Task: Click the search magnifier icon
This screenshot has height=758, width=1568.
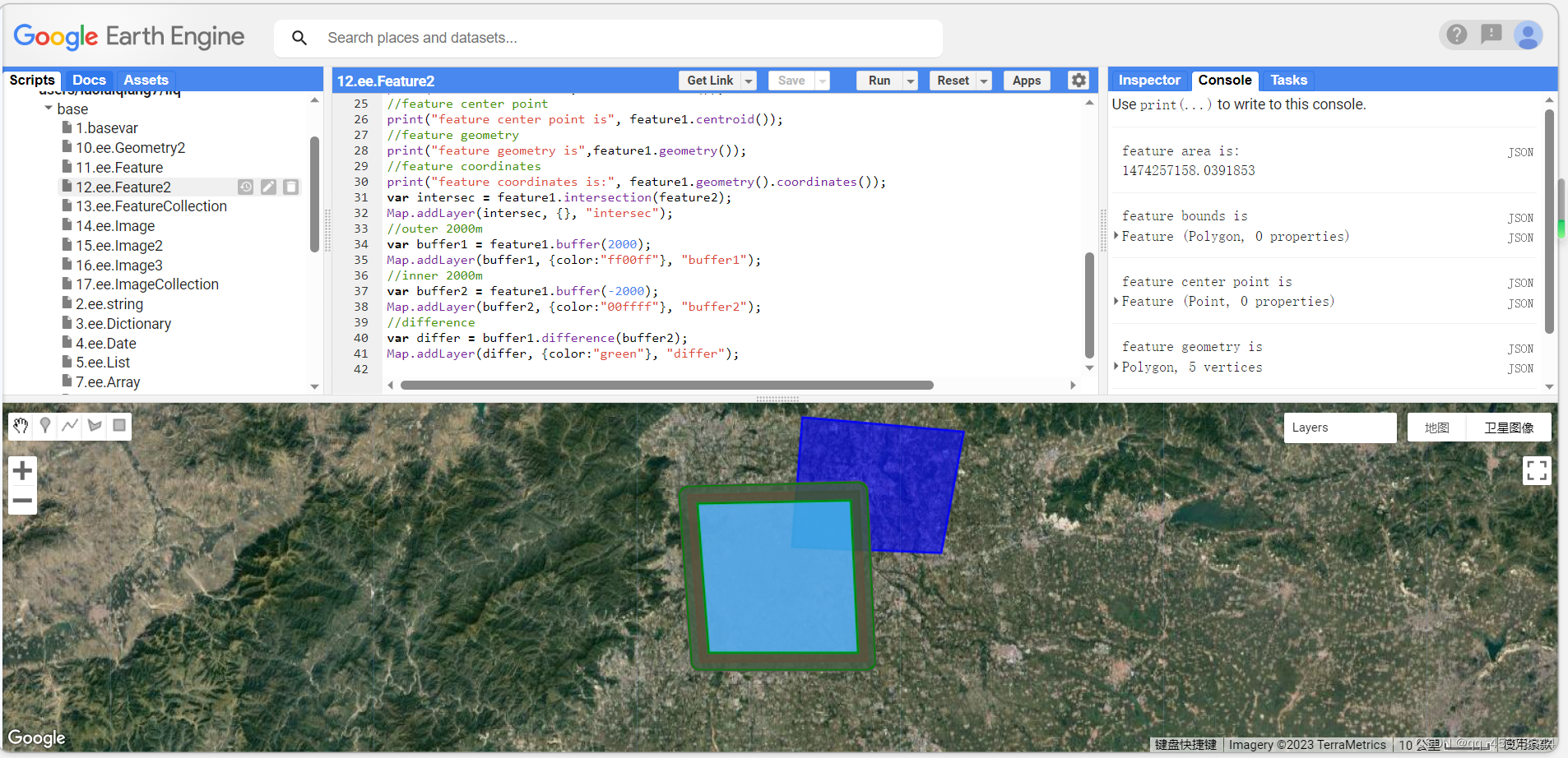Action: pyautogui.click(x=299, y=38)
